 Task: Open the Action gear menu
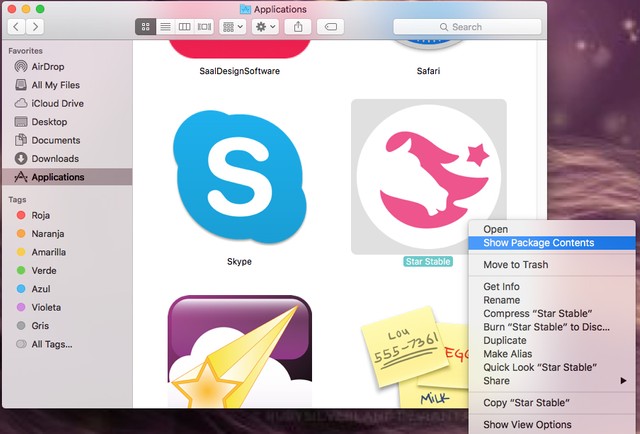[265, 27]
